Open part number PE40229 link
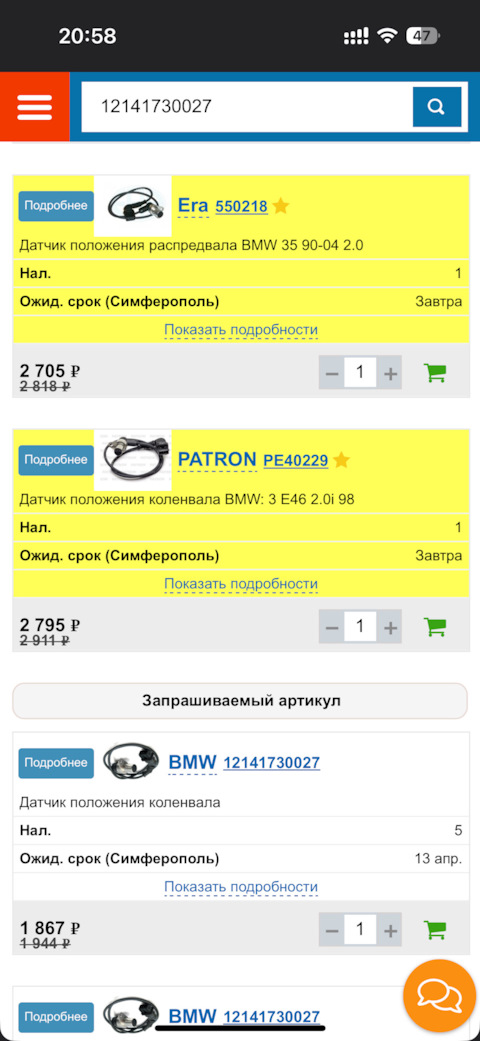The height and width of the screenshot is (1041, 480). [295, 460]
